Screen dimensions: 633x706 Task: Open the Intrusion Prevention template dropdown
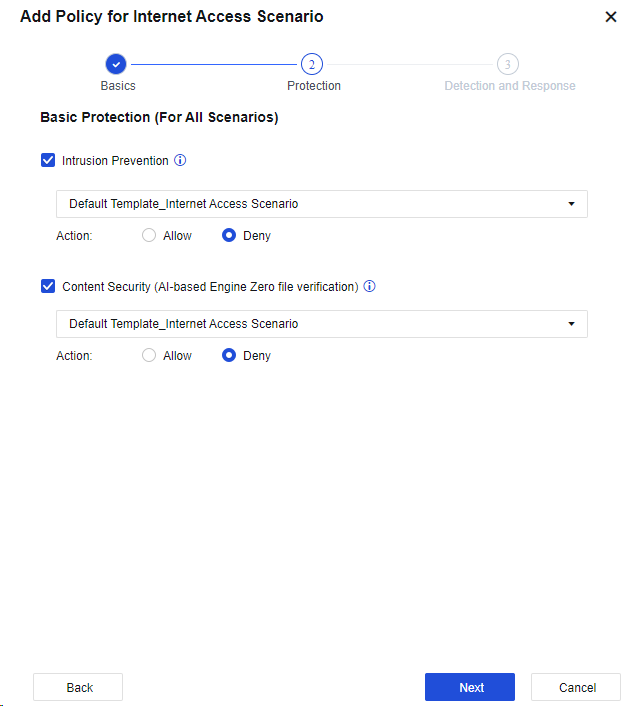pos(321,204)
